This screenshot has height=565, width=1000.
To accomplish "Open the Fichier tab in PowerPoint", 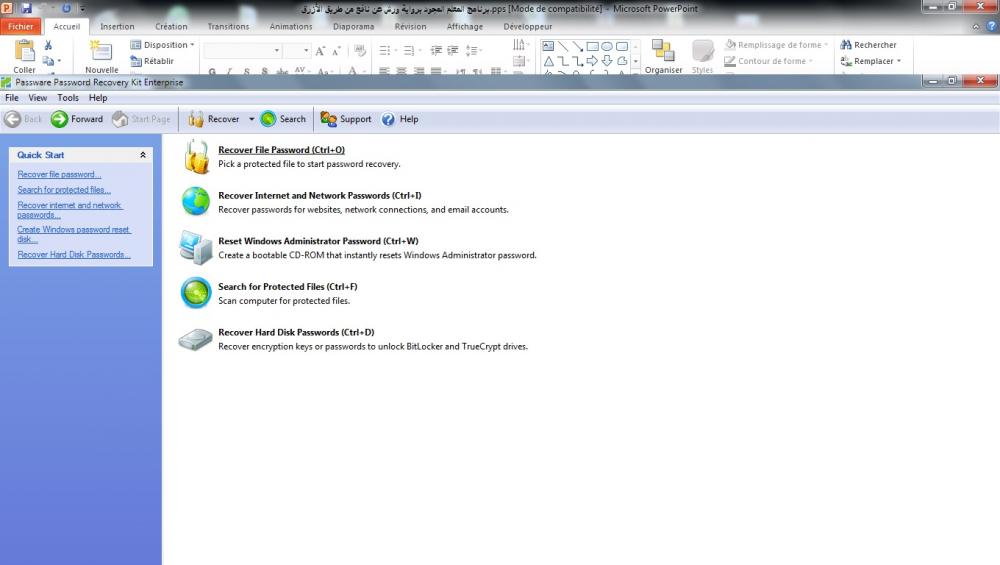I will [20, 27].
